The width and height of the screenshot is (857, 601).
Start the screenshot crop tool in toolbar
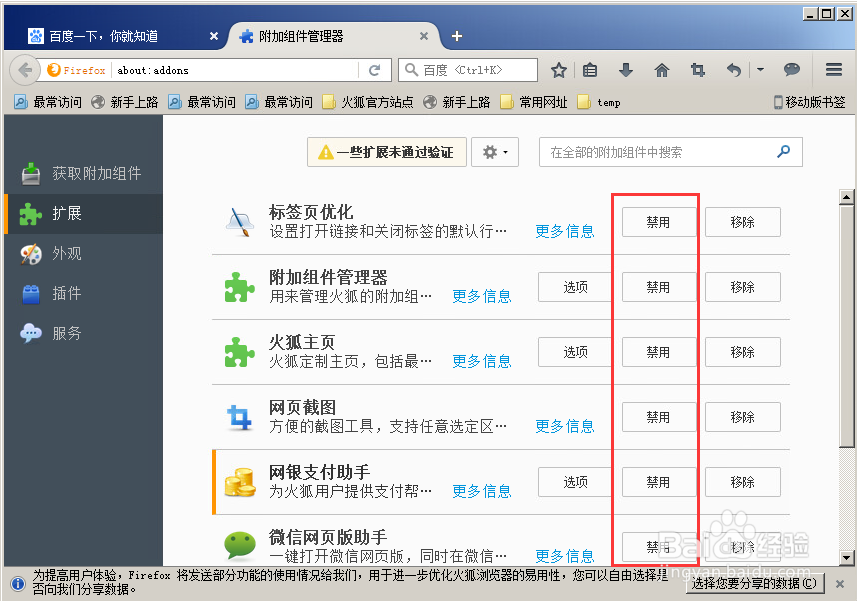(x=697, y=70)
